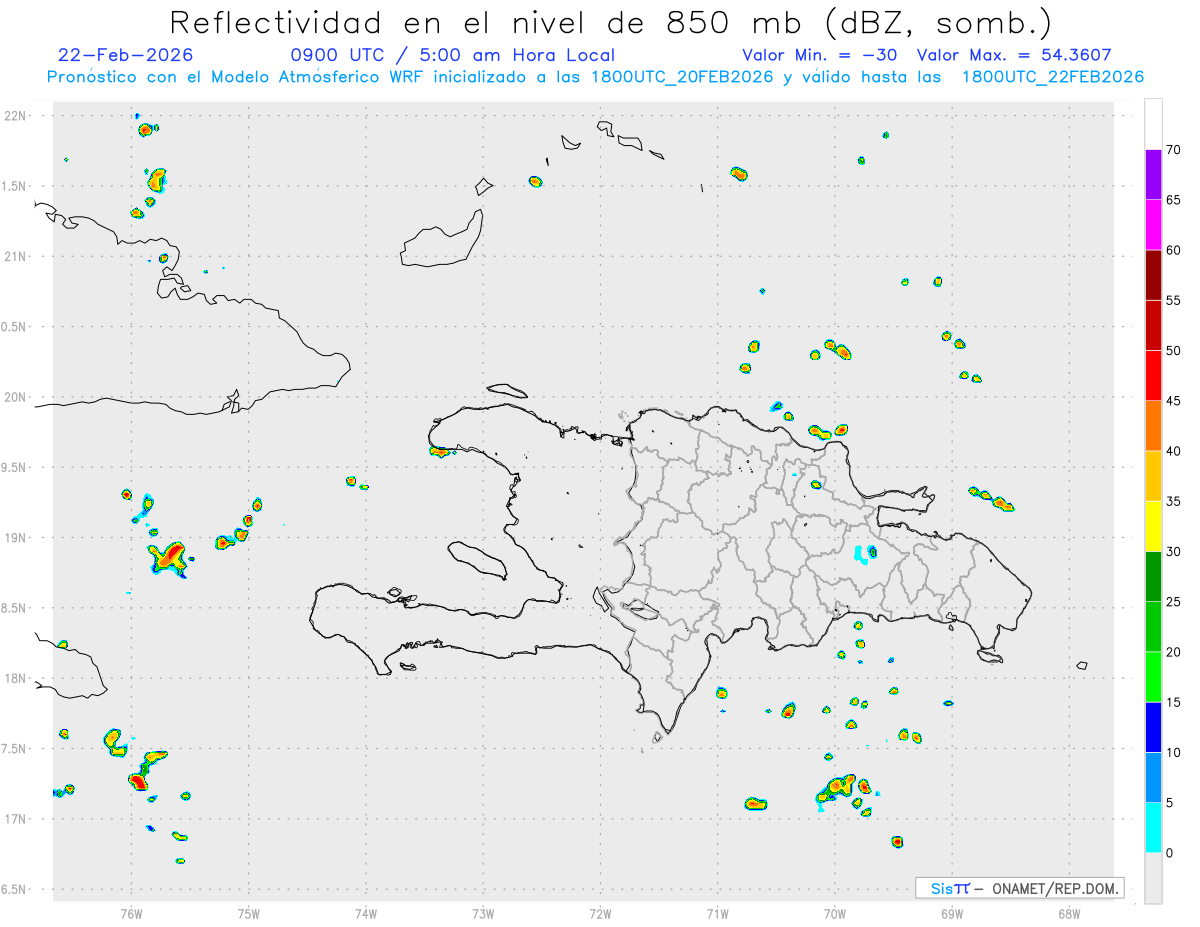Select the '72W' longitude label
This screenshot has width=1200, height=927.
600,913
